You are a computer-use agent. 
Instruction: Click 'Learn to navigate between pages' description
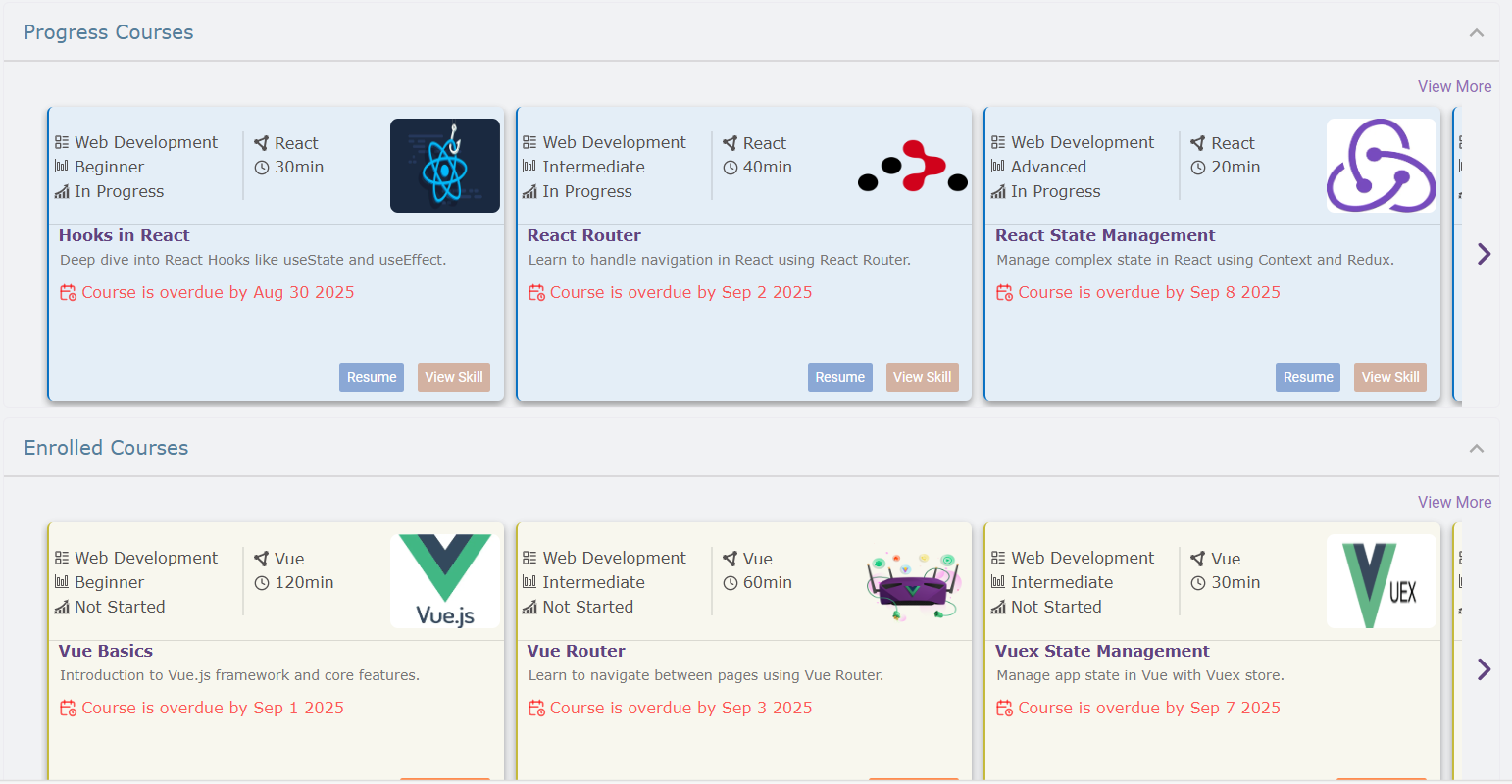pyautogui.click(x=706, y=675)
